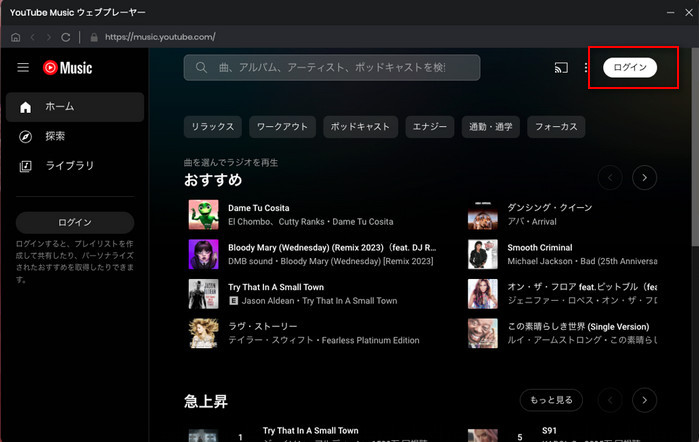Play オン・ザ・フロア album thumbnail
Viewport: 699px width, 442px height.
(x=483, y=294)
